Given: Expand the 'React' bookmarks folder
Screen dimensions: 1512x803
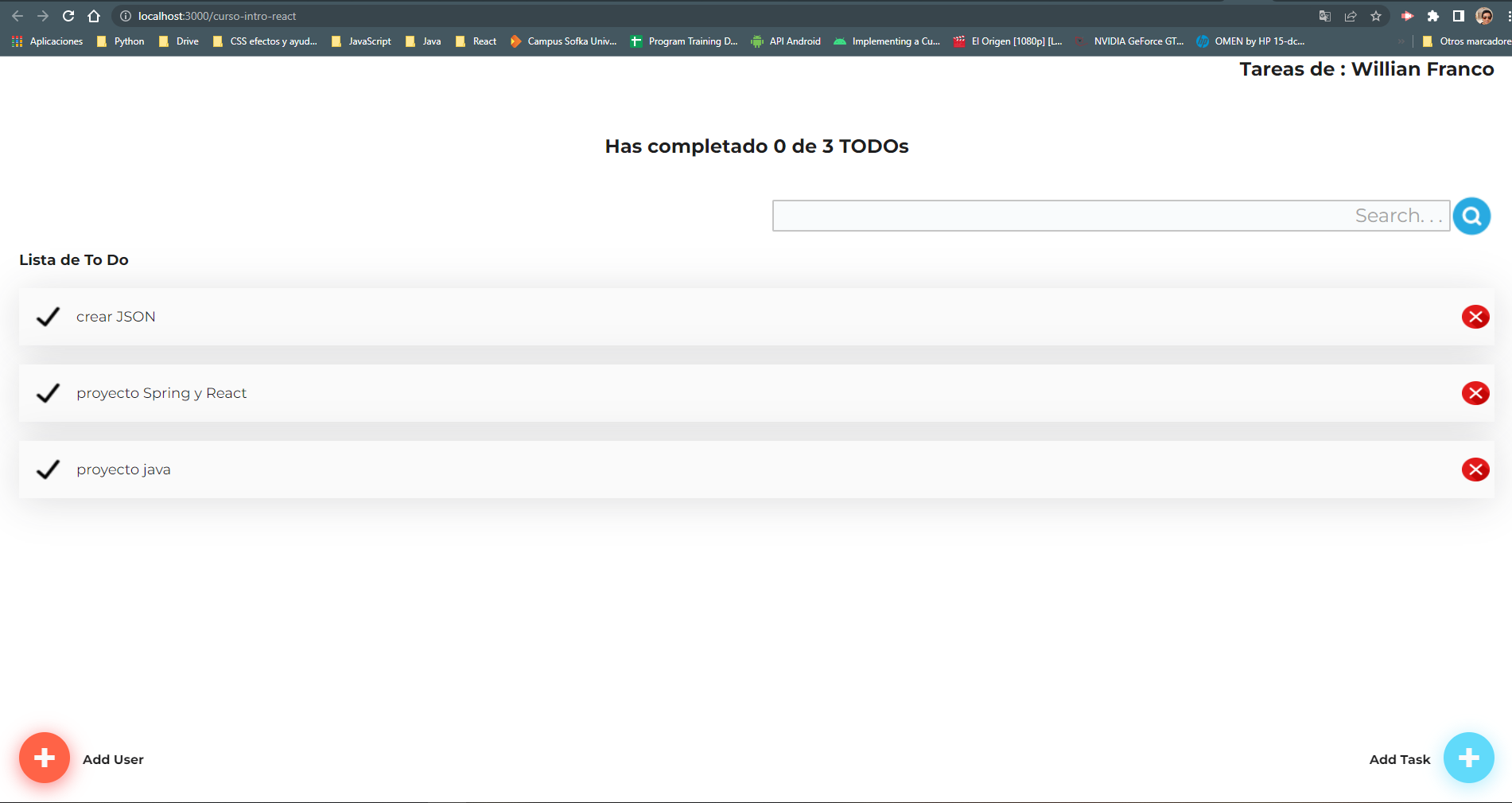Looking at the screenshot, I should [477, 41].
